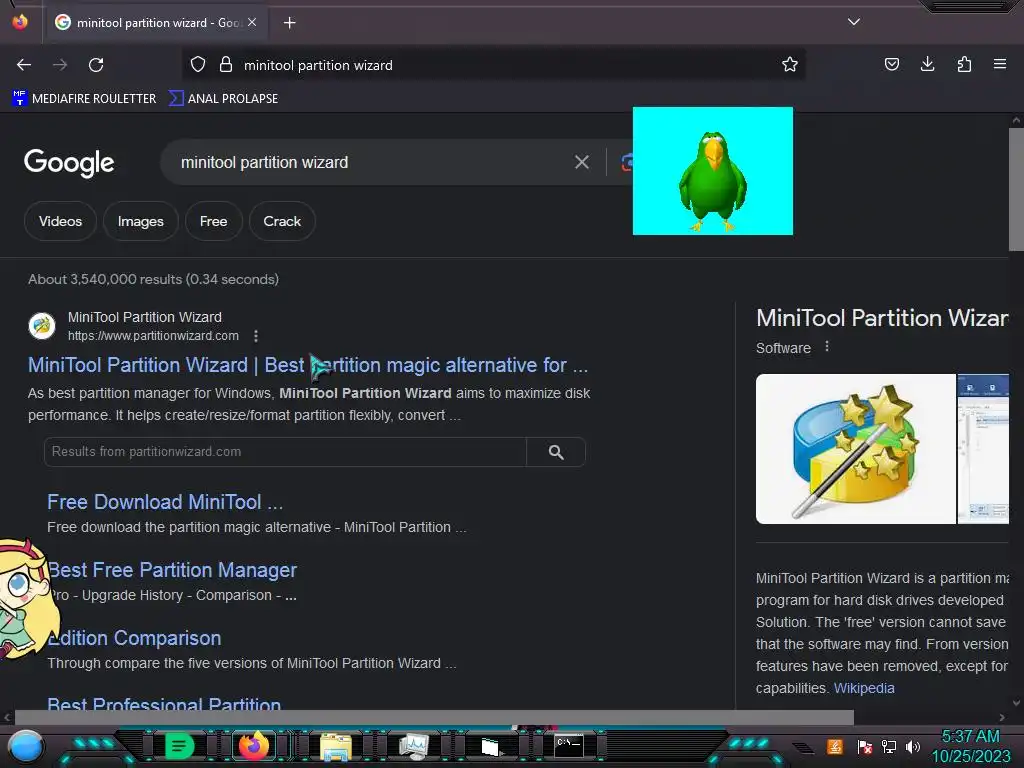
Task: Show the taskbar clock and calendar
Action: (970, 746)
